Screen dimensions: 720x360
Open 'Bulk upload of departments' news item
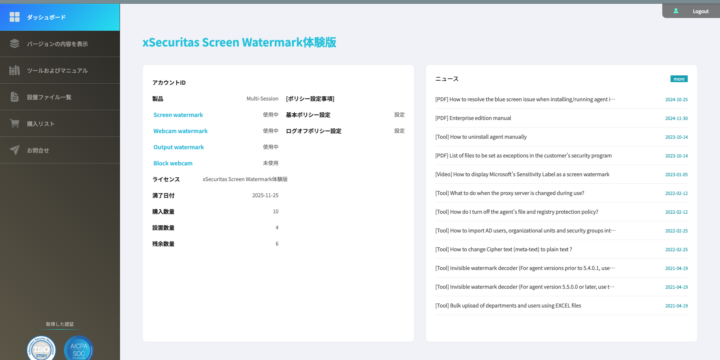click(x=508, y=305)
